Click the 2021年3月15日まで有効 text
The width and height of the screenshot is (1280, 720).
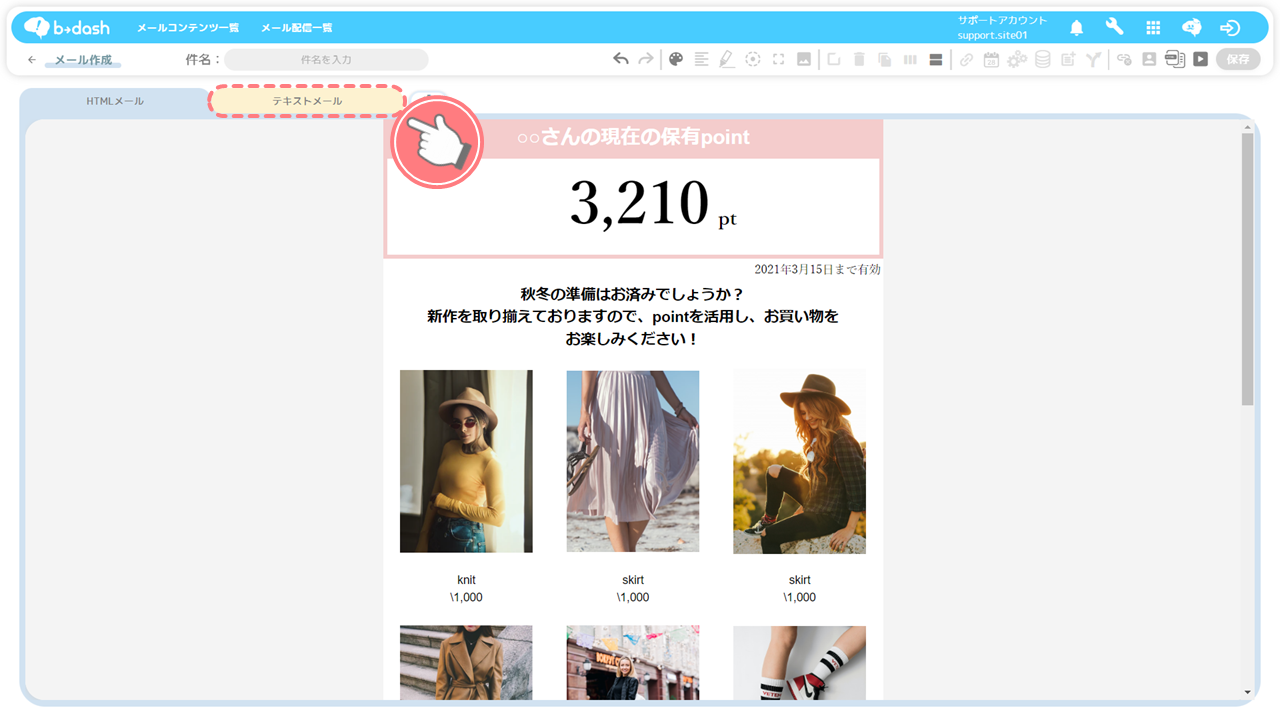pyautogui.click(x=817, y=269)
